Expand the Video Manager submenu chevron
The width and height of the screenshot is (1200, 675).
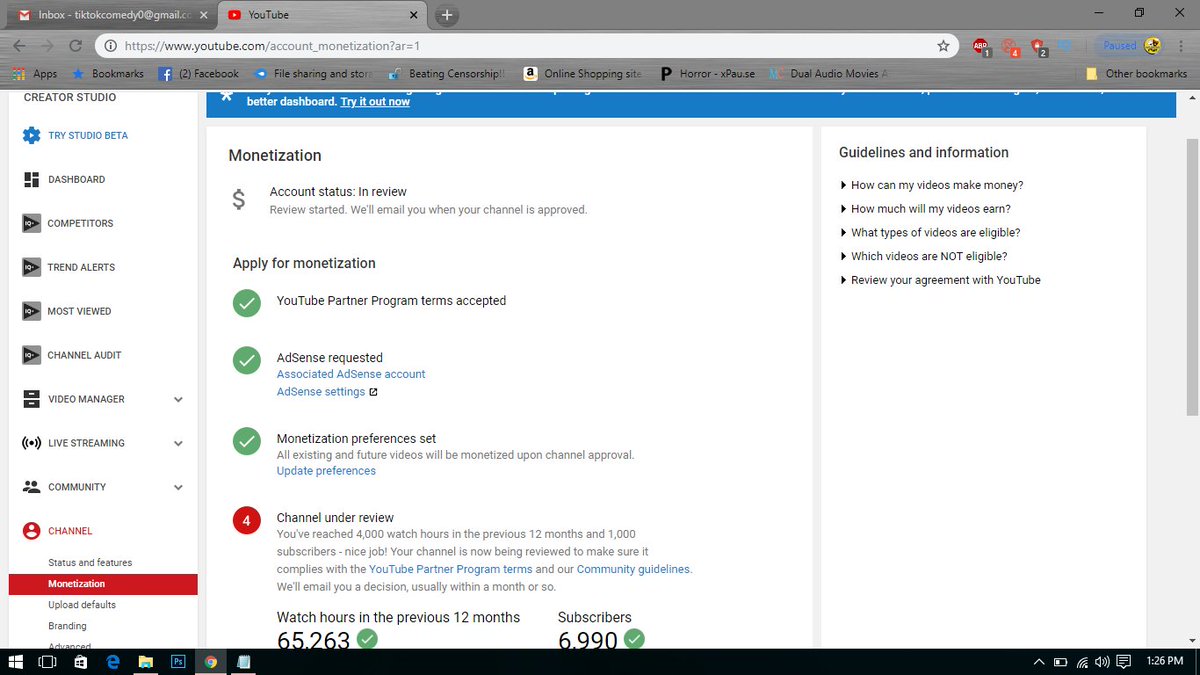(x=178, y=400)
